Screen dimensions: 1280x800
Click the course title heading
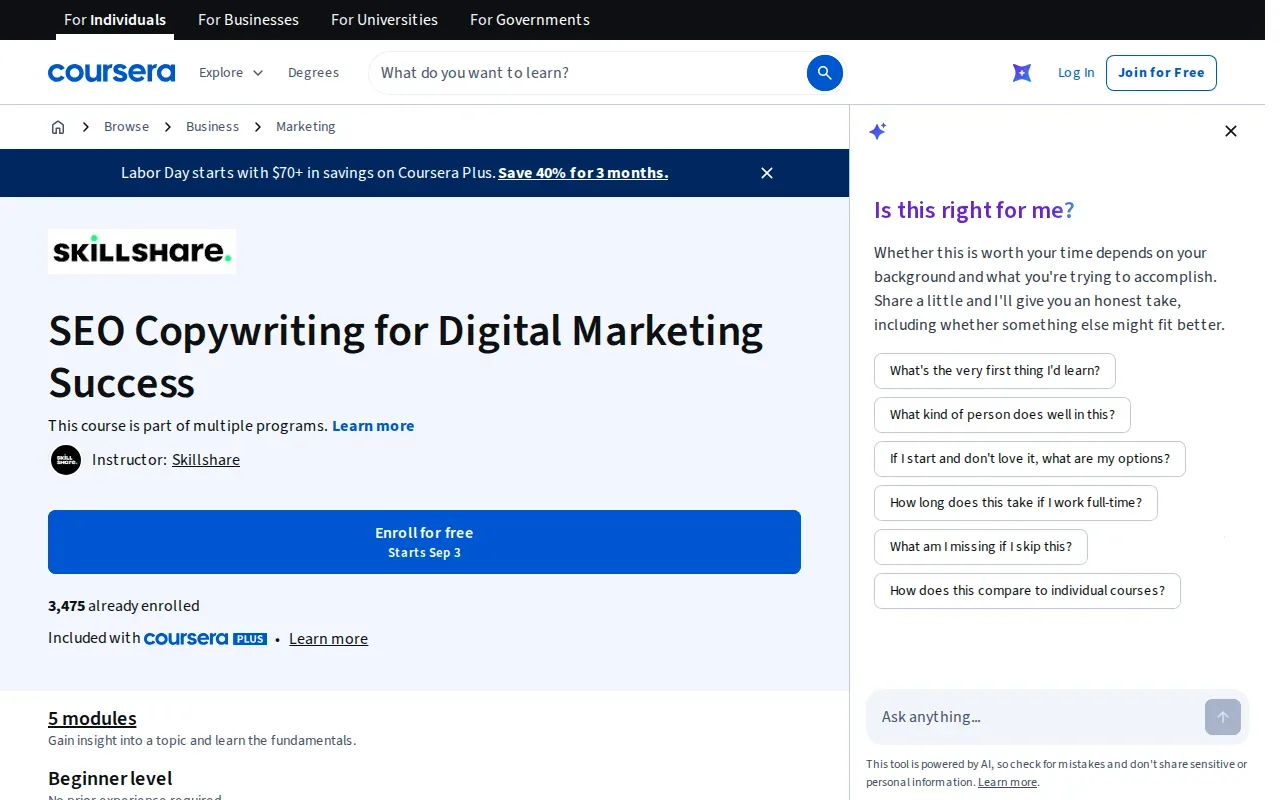[405, 356]
